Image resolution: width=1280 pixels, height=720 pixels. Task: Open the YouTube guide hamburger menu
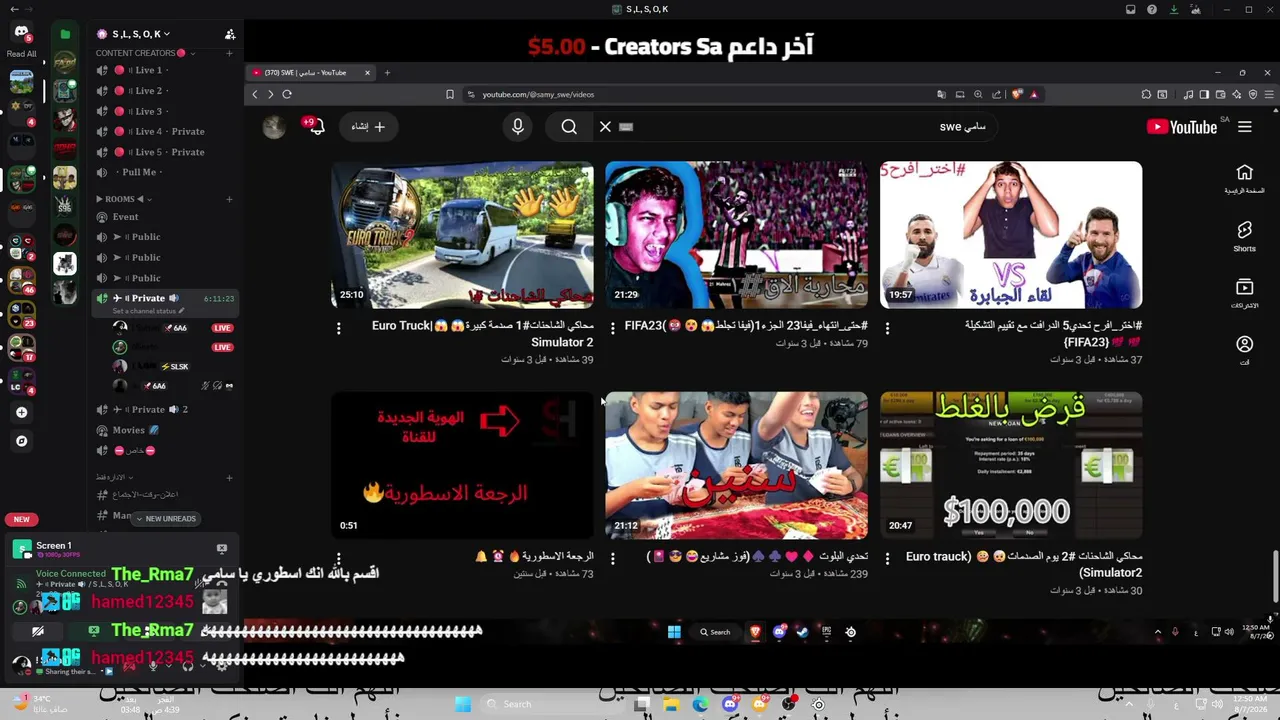click(1245, 127)
